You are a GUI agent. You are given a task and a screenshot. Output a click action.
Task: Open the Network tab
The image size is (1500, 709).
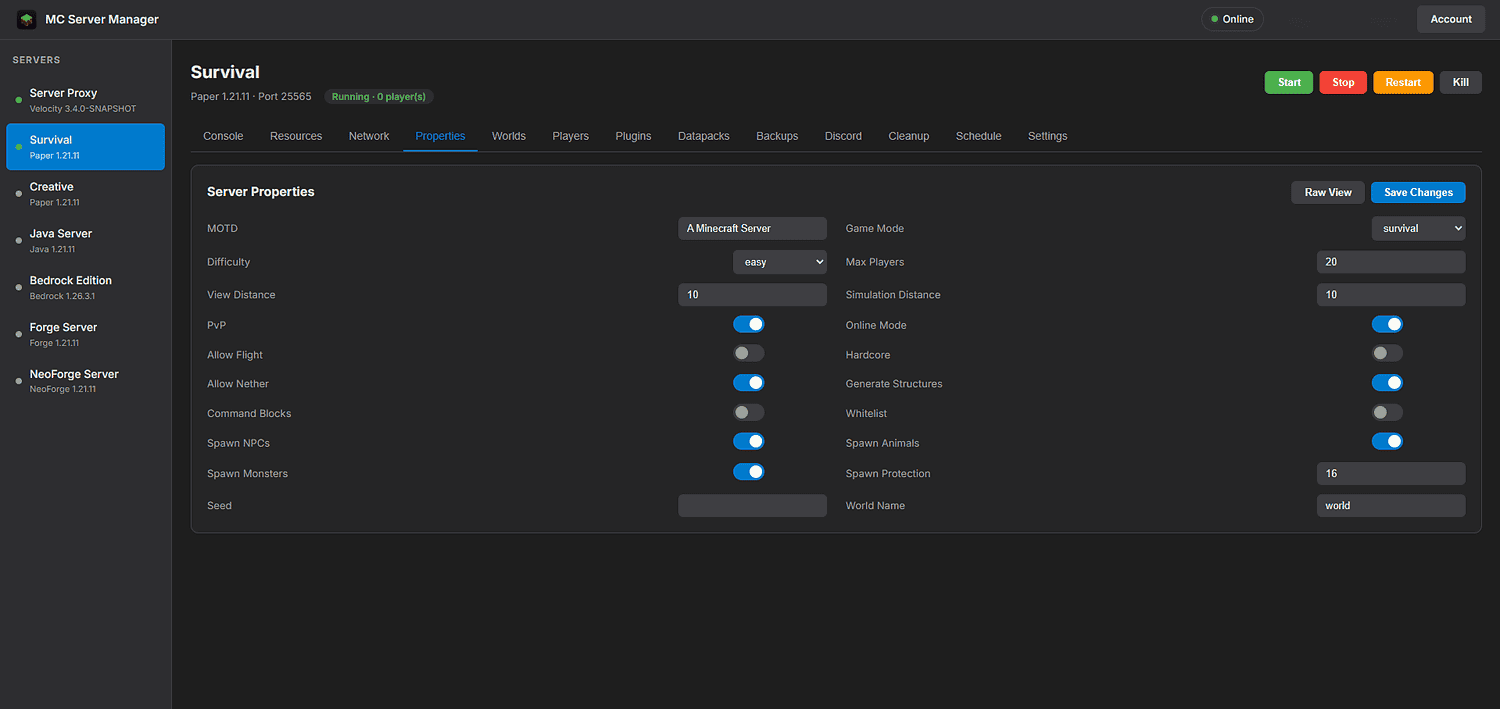(x=369, y=136)
